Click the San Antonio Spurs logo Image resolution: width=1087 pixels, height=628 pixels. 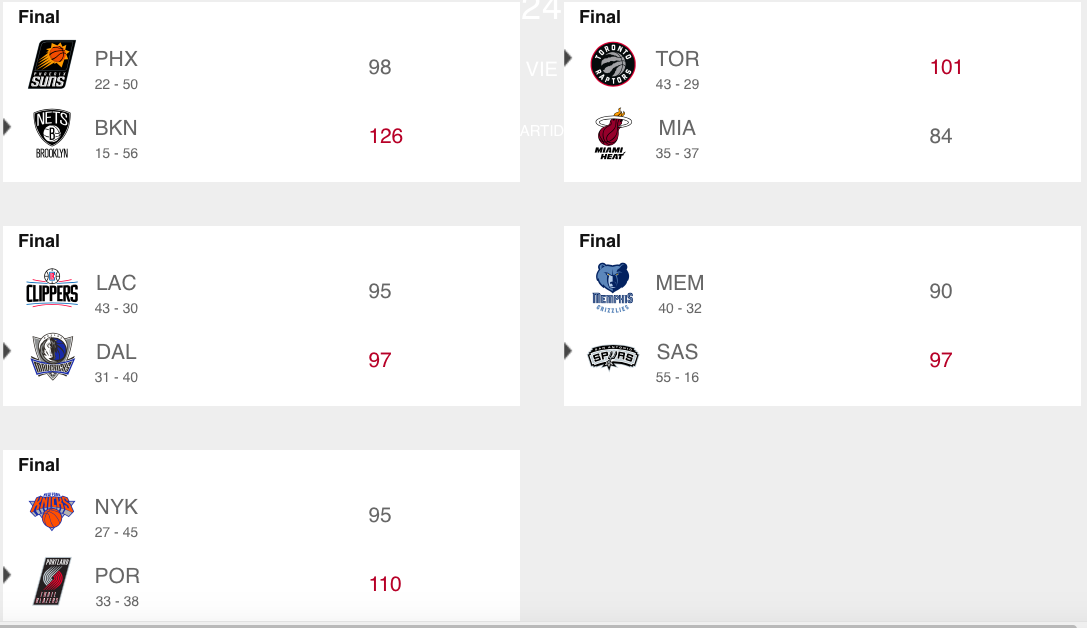click(x=613, y=357)
